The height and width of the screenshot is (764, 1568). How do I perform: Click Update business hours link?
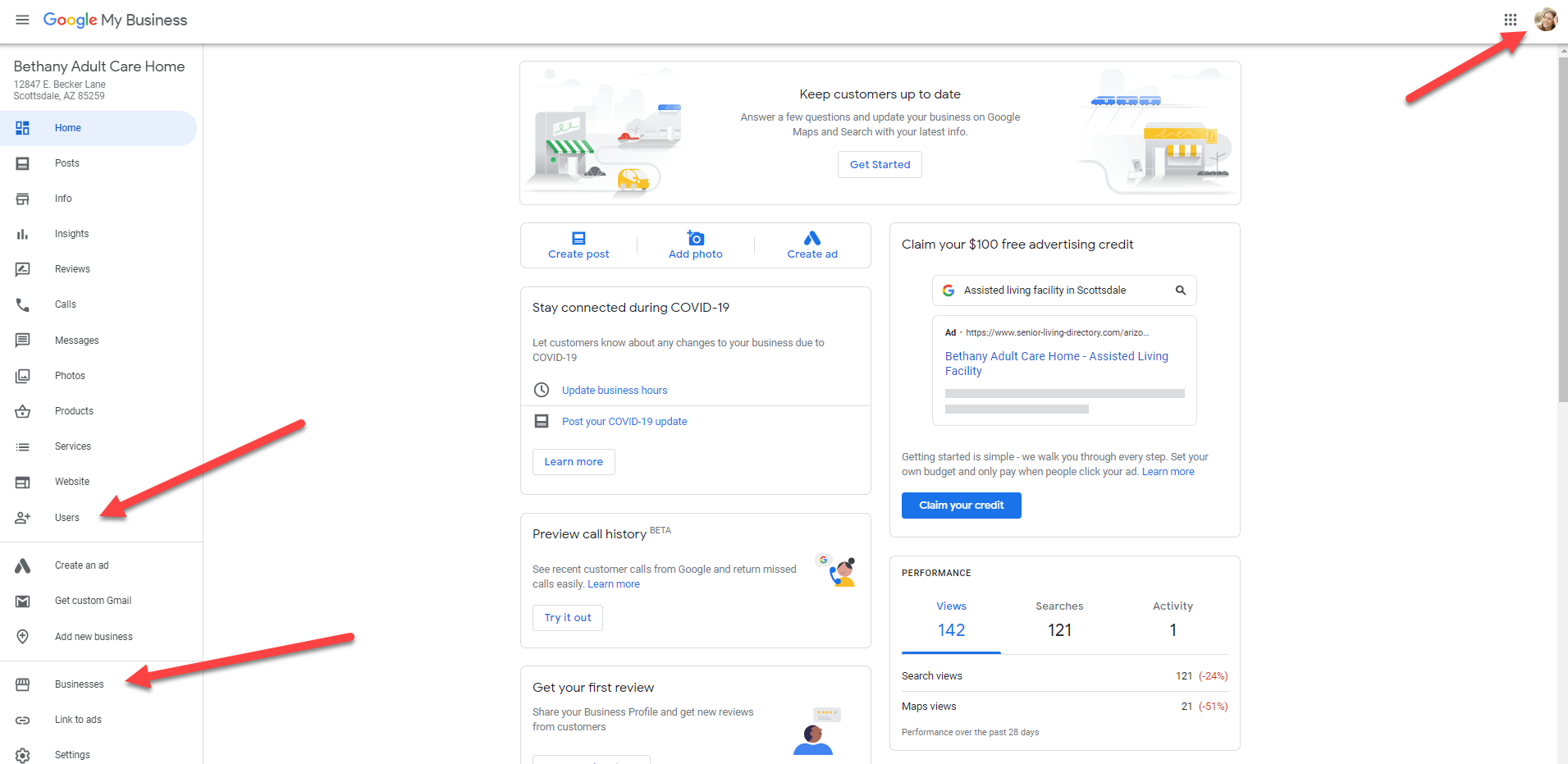click(615, 391)
